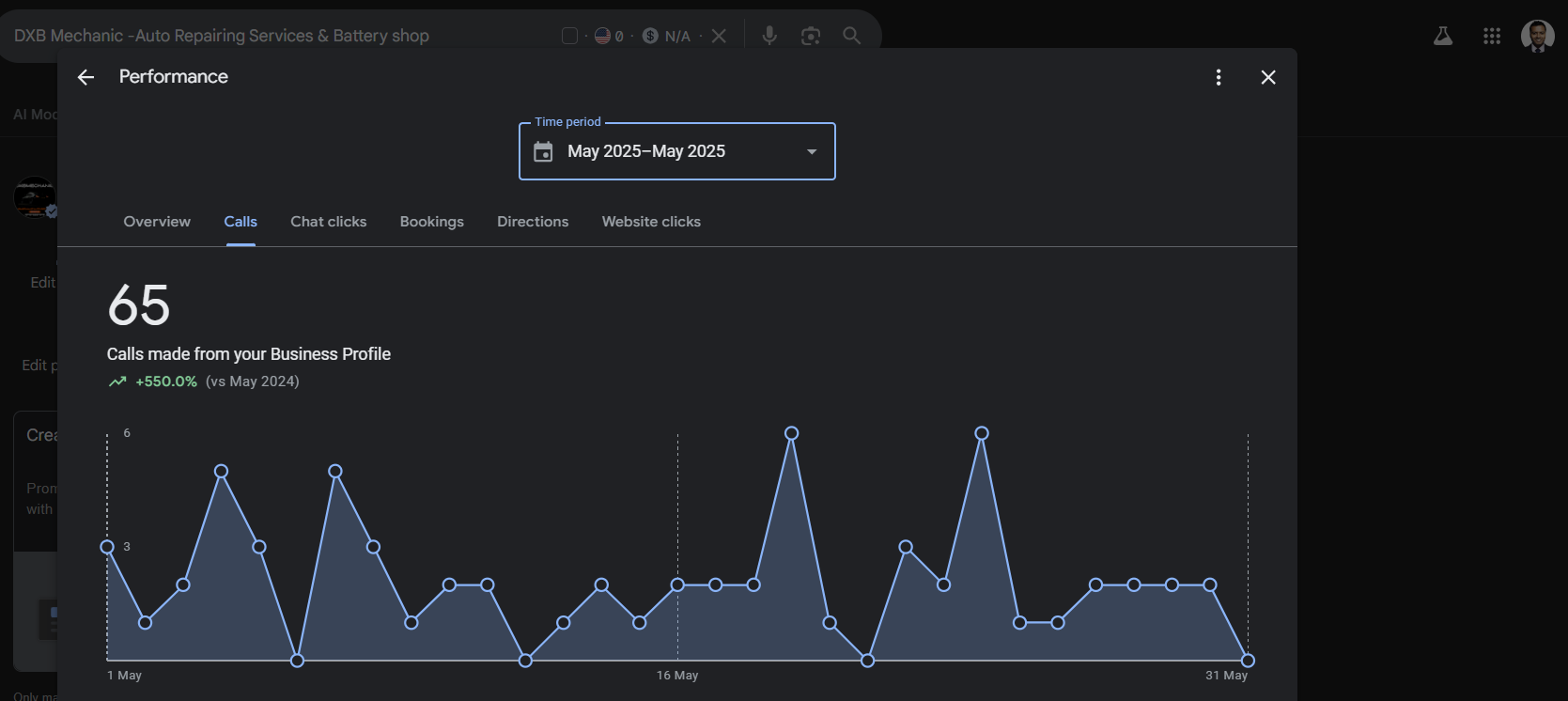Open Search Labs flask icon
The image size is (1568, 701).
click(x=1443, y=36)
